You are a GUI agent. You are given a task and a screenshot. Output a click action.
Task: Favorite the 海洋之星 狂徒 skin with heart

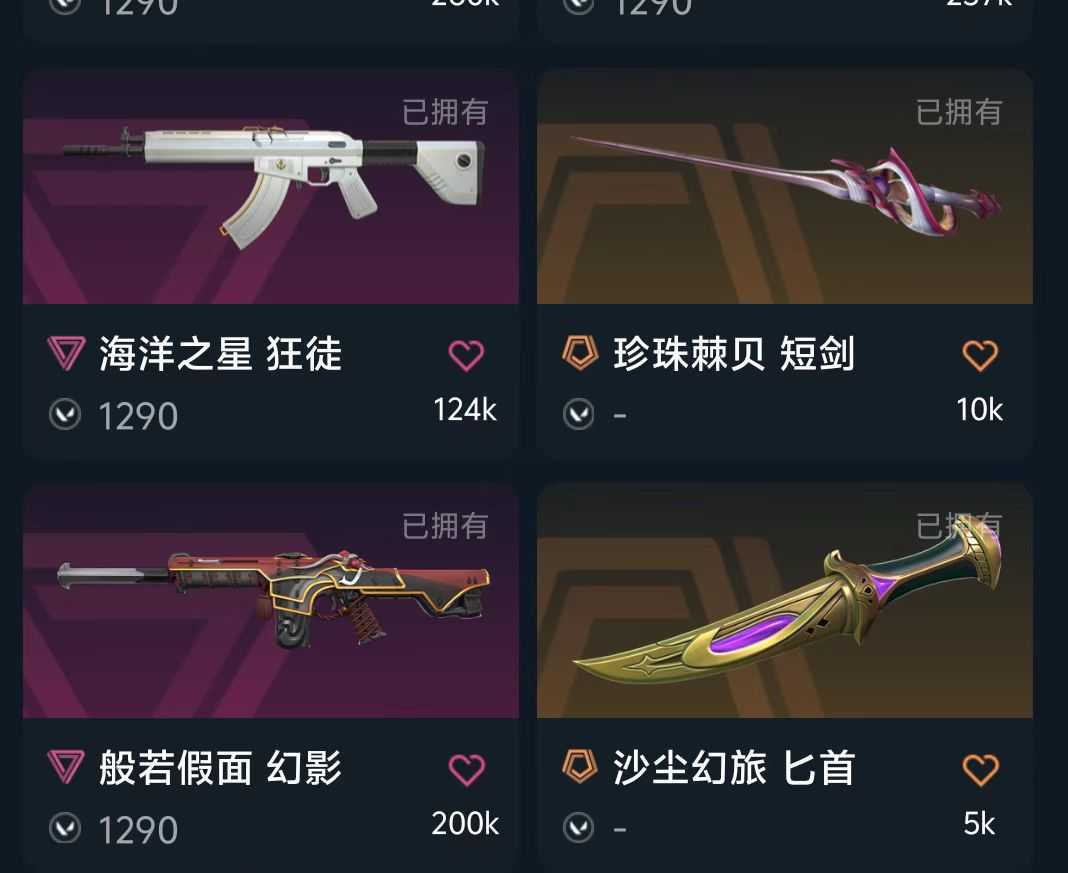tap(467, 355)
